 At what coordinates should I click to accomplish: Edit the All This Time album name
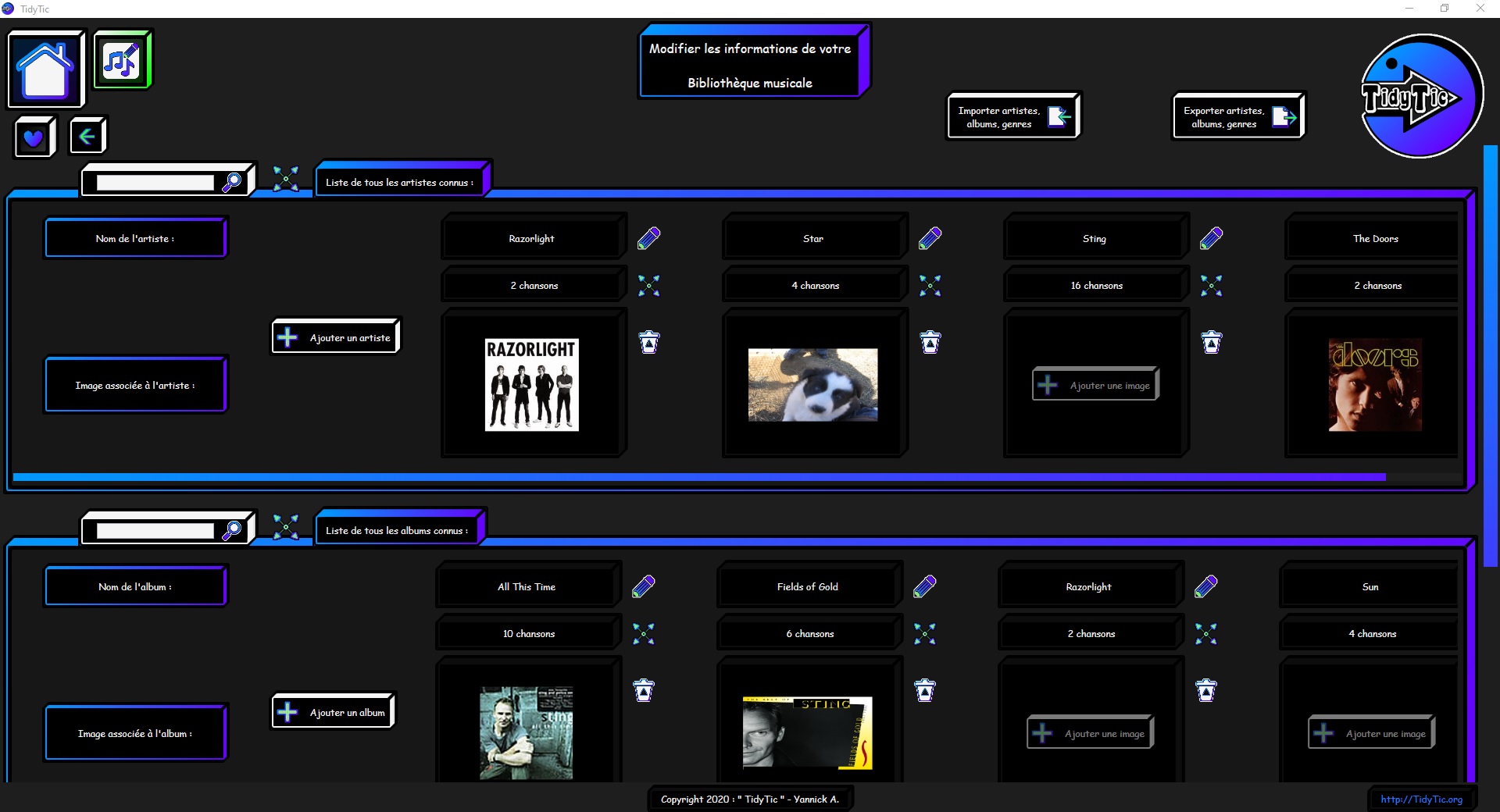pos(644,586)
